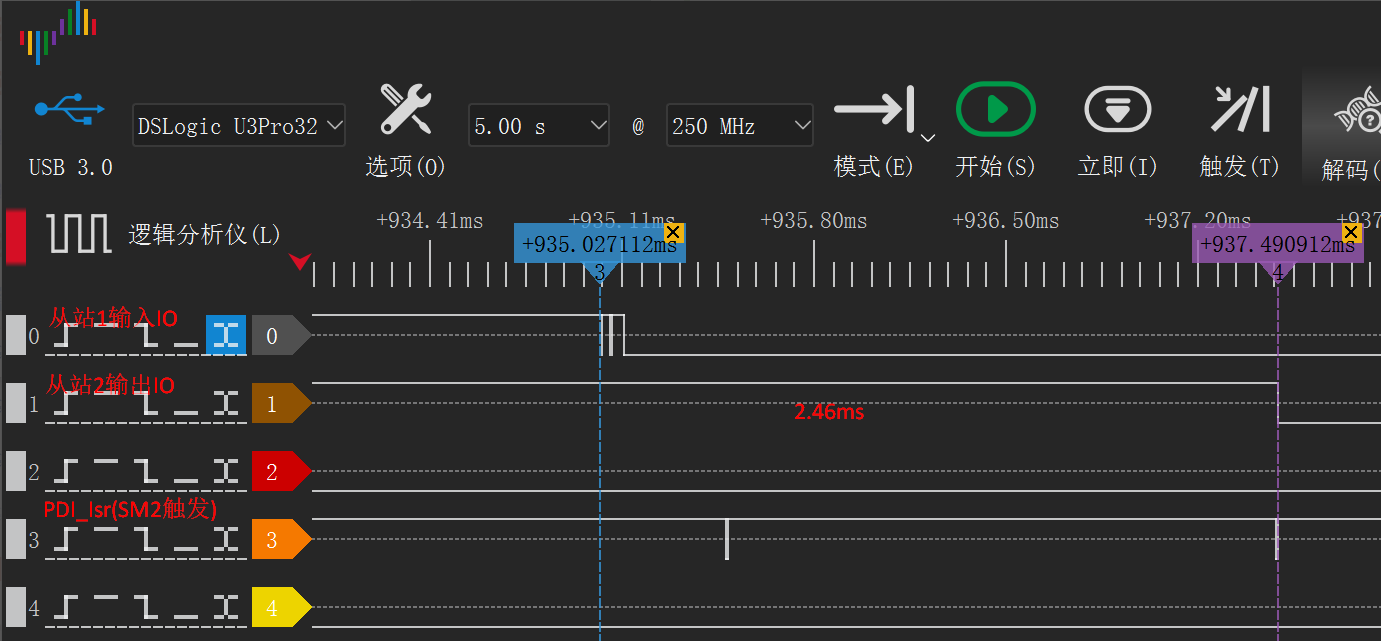Enable falling-edge trigger on channel 3

(x=148, y=539)
